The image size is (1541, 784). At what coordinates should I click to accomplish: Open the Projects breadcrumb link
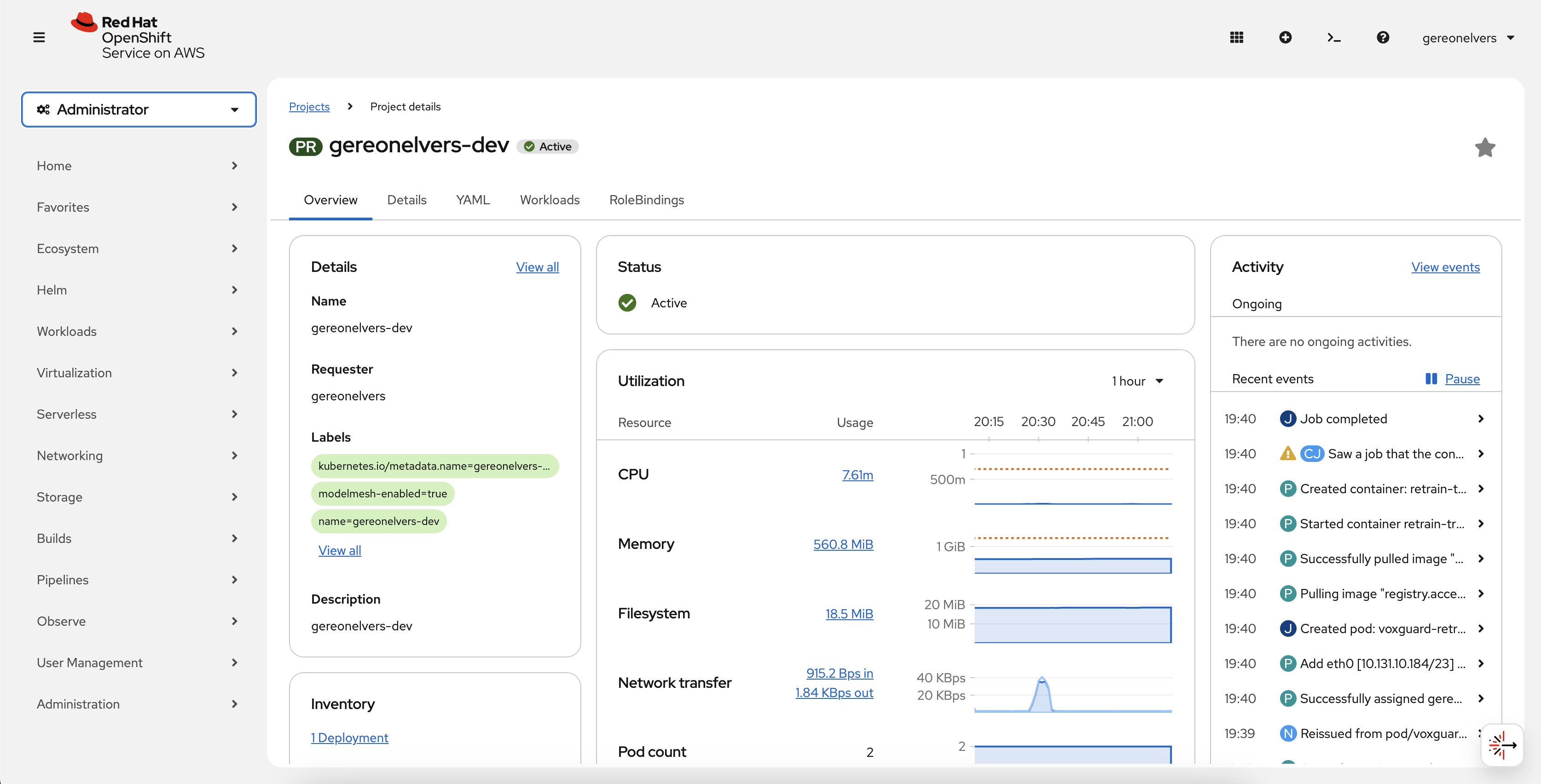pos(309,106)
